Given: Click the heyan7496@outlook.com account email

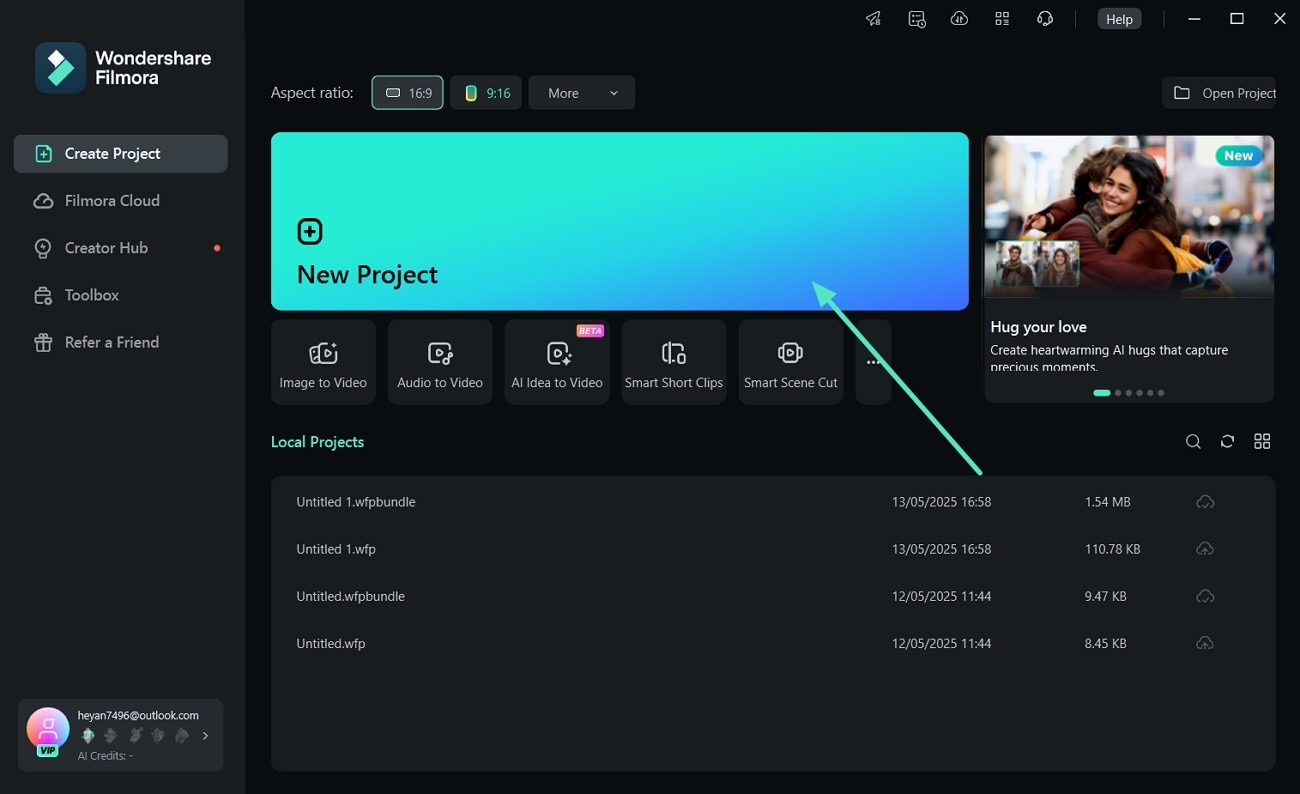Looking at the screenshot, I should [138, 715].
